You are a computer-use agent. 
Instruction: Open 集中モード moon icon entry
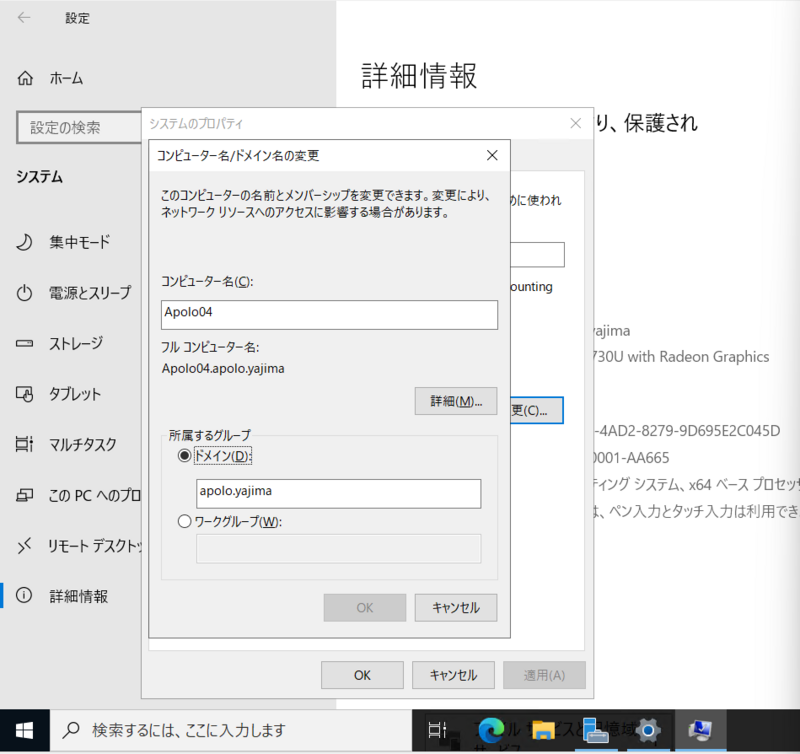click(24, 242)
